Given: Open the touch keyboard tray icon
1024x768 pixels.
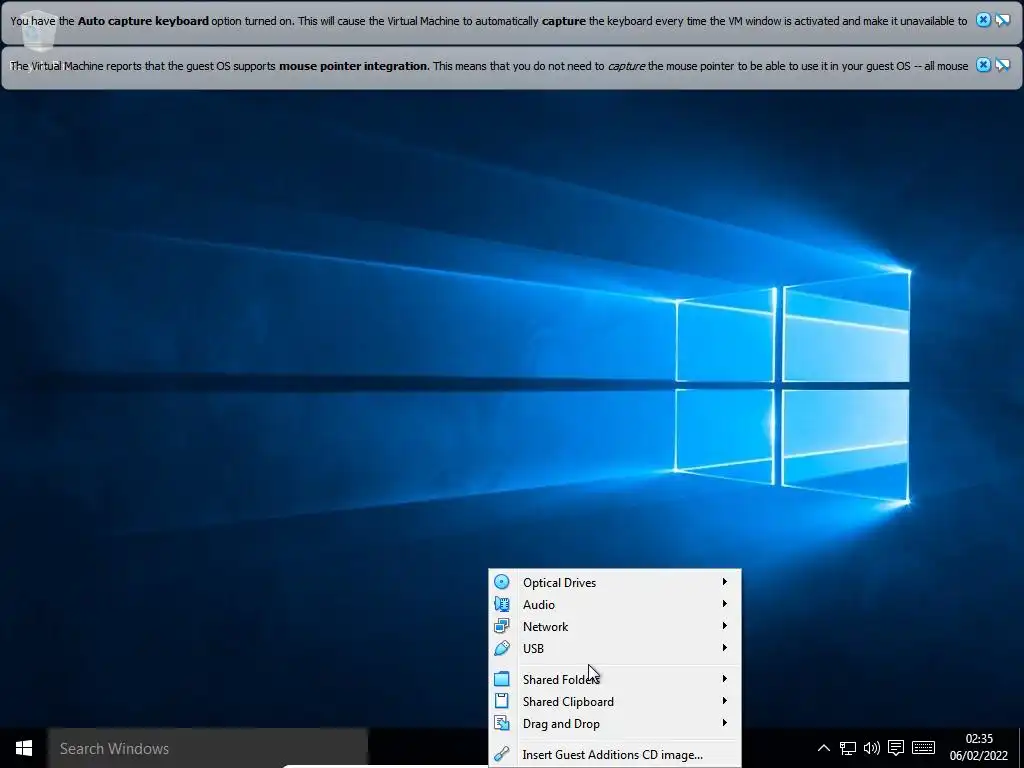Looking at the screenshot, I should 923,748.
